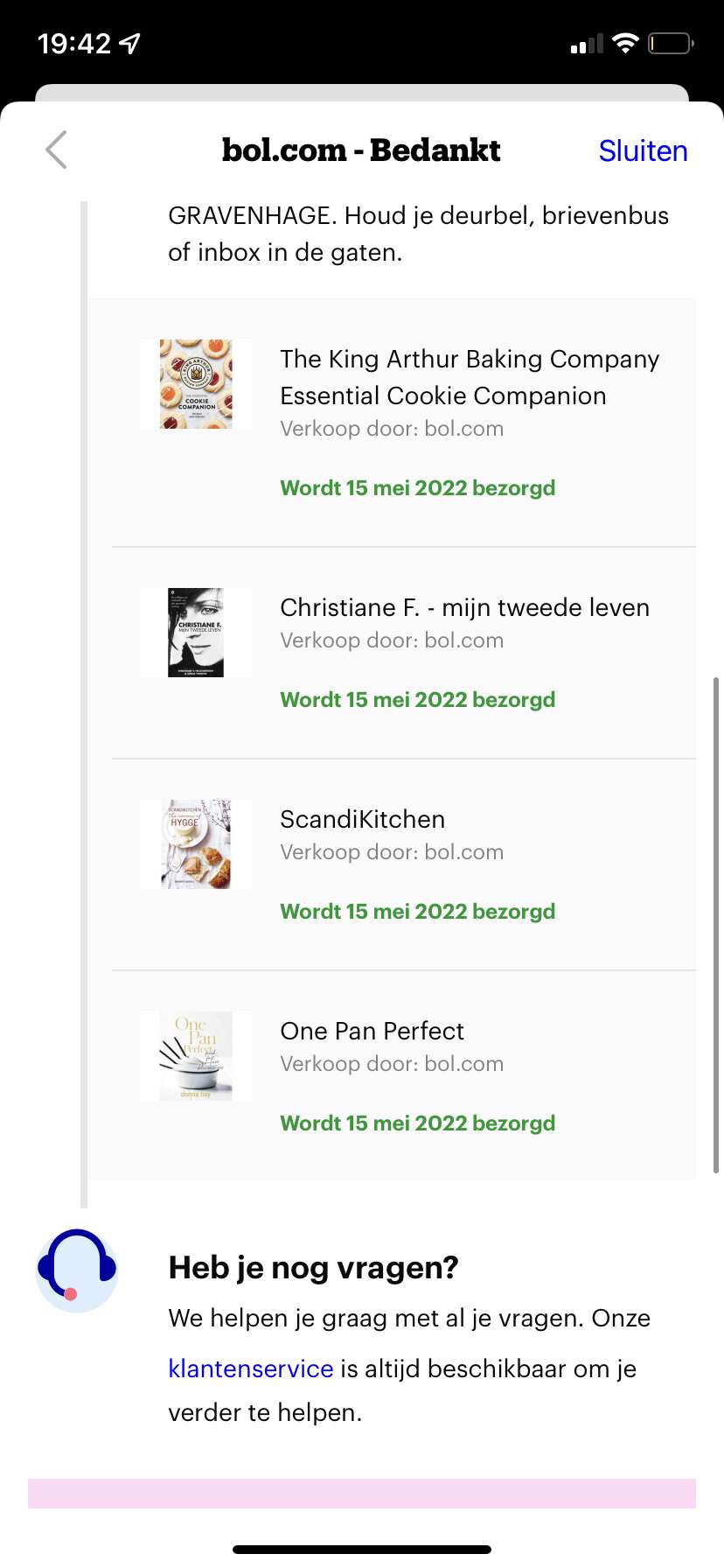This screenshot has width=724, height=1568.
Task: Open the One Pan Perfect book cover
Action: (196, 1056)
